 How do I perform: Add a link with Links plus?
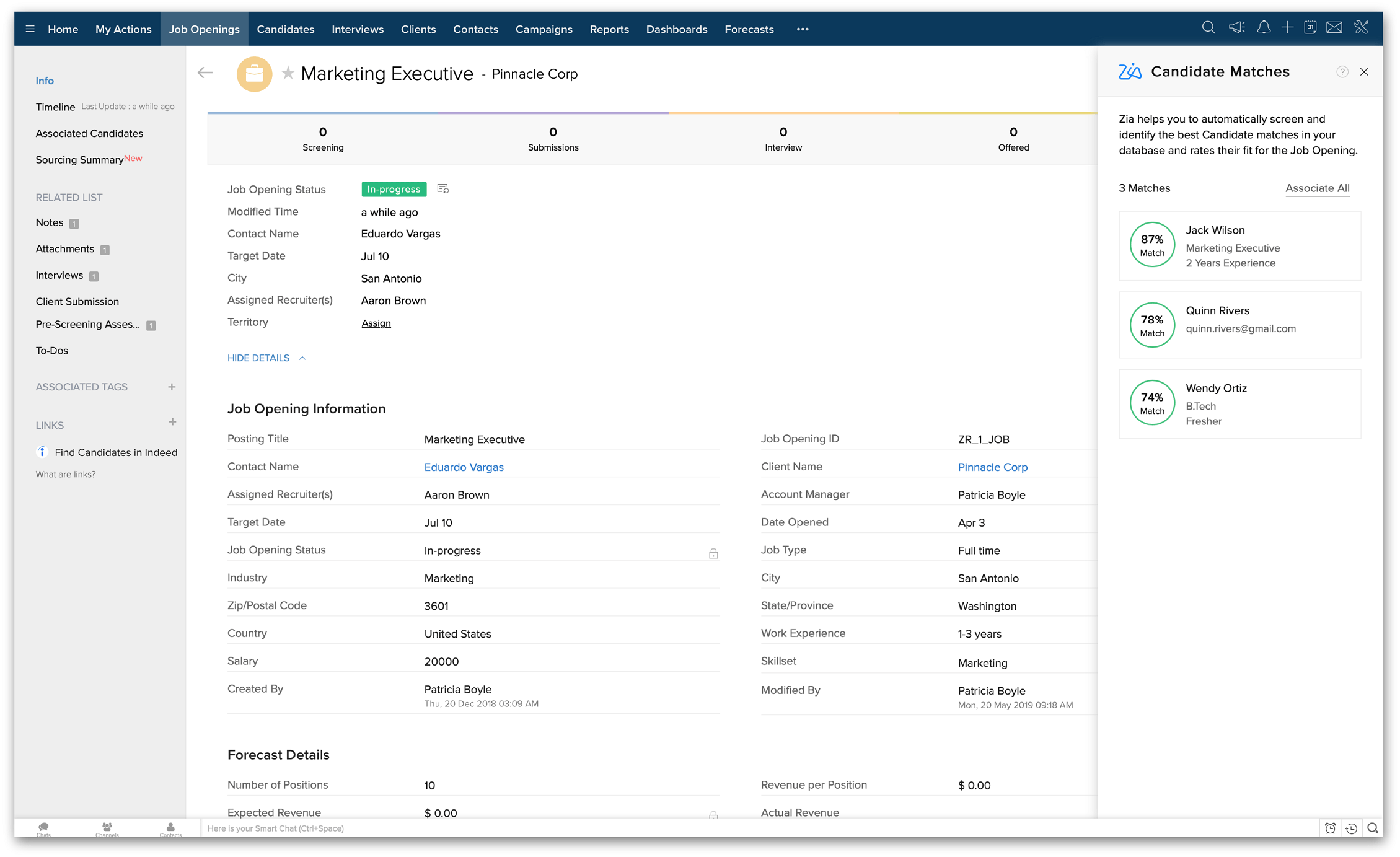(x=172, y=422)
